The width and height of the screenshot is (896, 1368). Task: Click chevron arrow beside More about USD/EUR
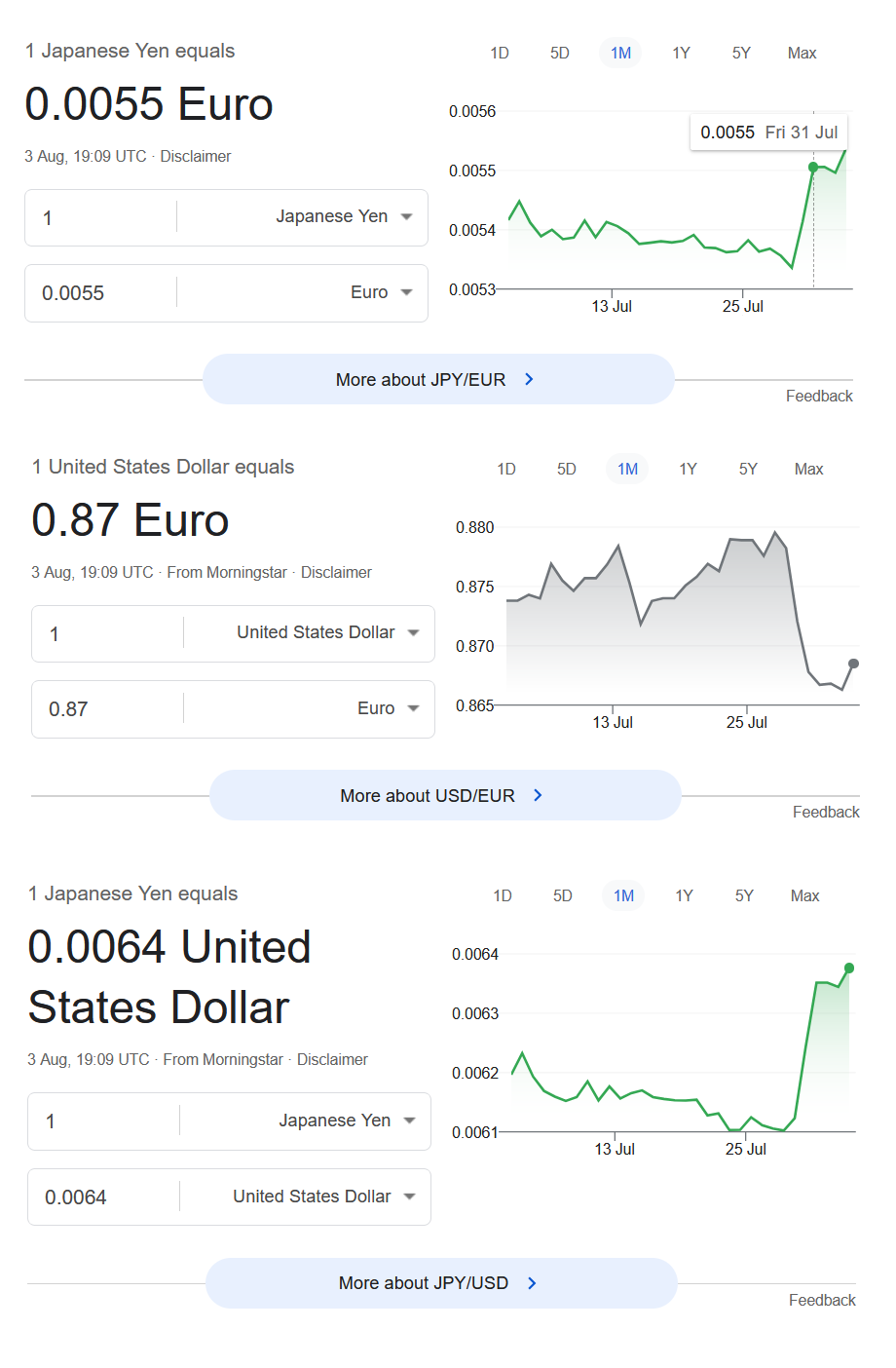pos(538,795)
